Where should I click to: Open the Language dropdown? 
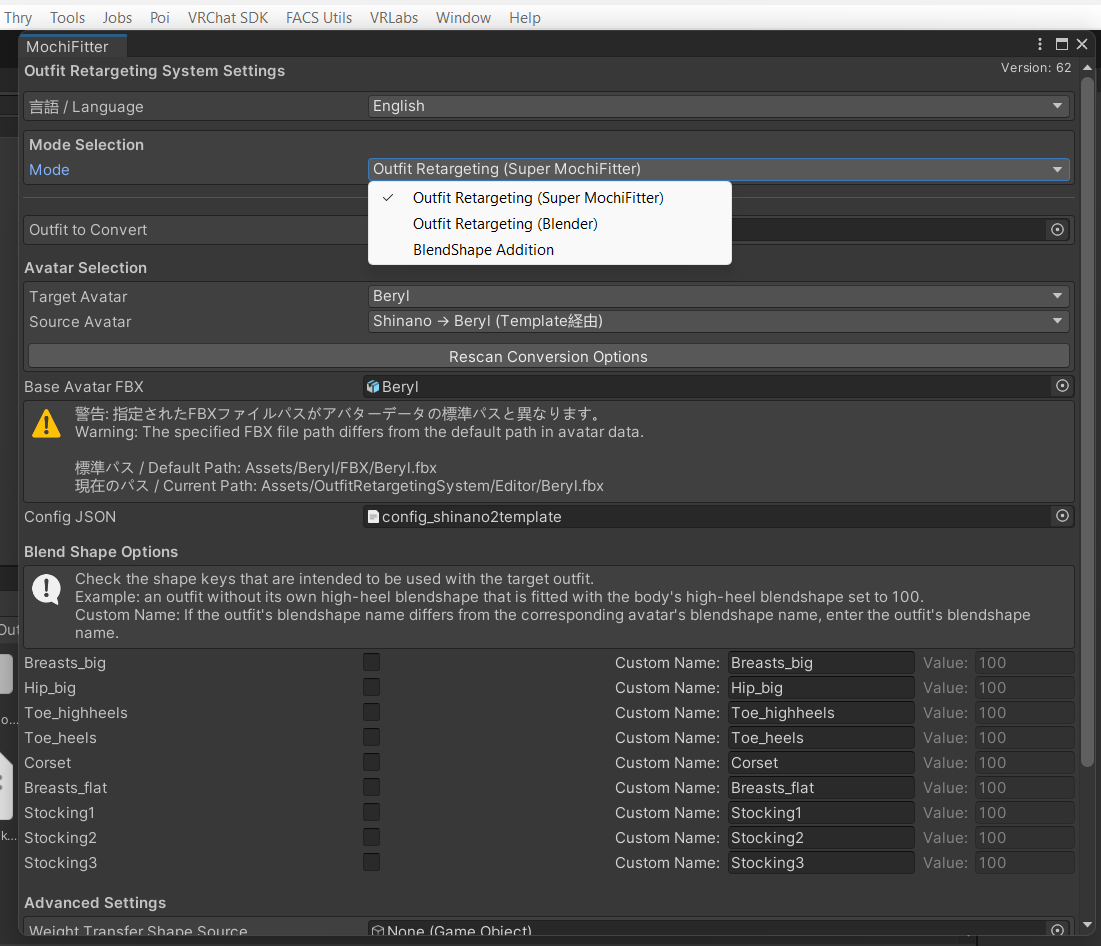click(718, 106)
